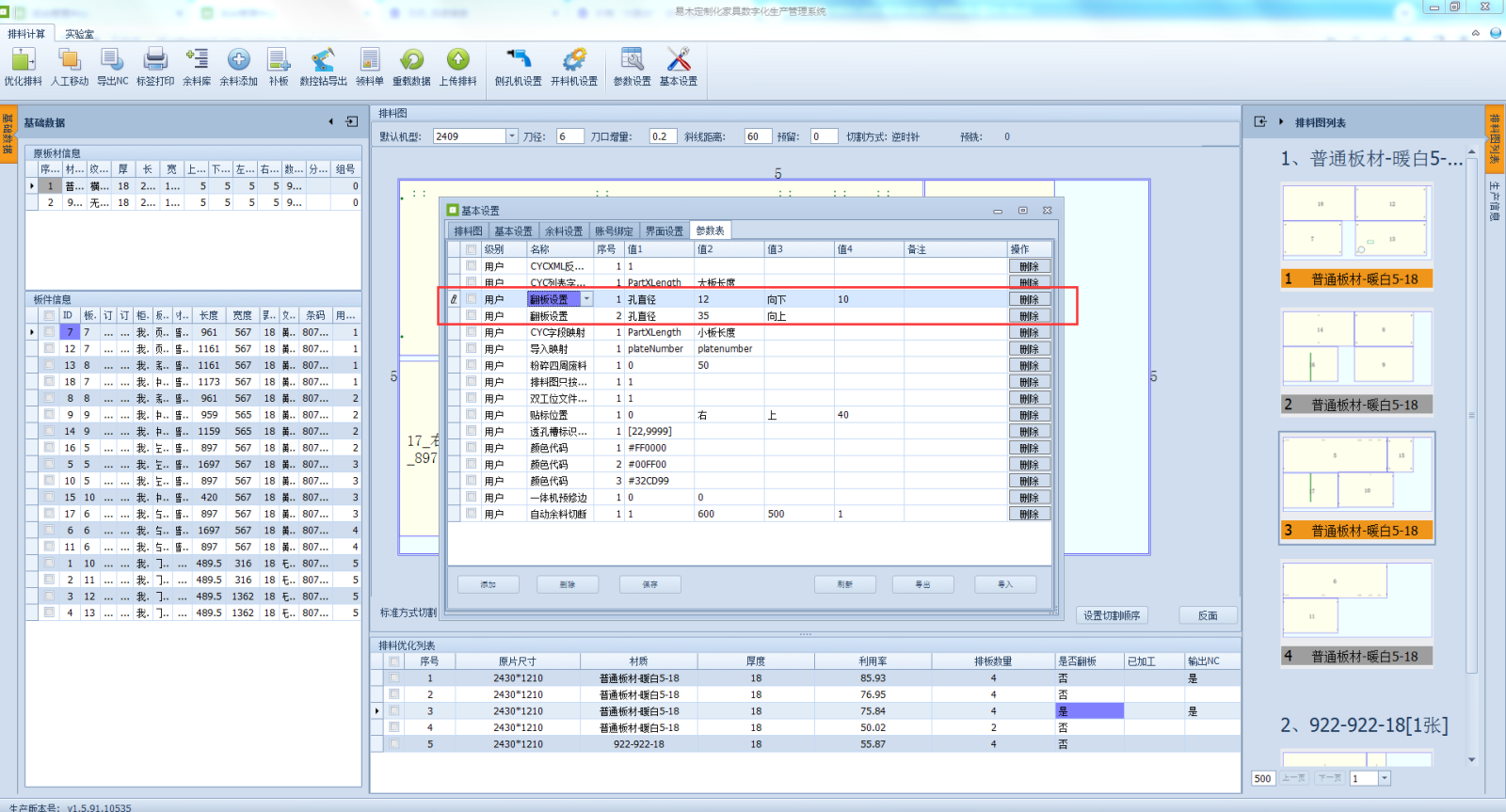The width and height of the screenshot is (1506, 812).
Task: Open 标签打印 label printing tool
Action: coord(154,61)
